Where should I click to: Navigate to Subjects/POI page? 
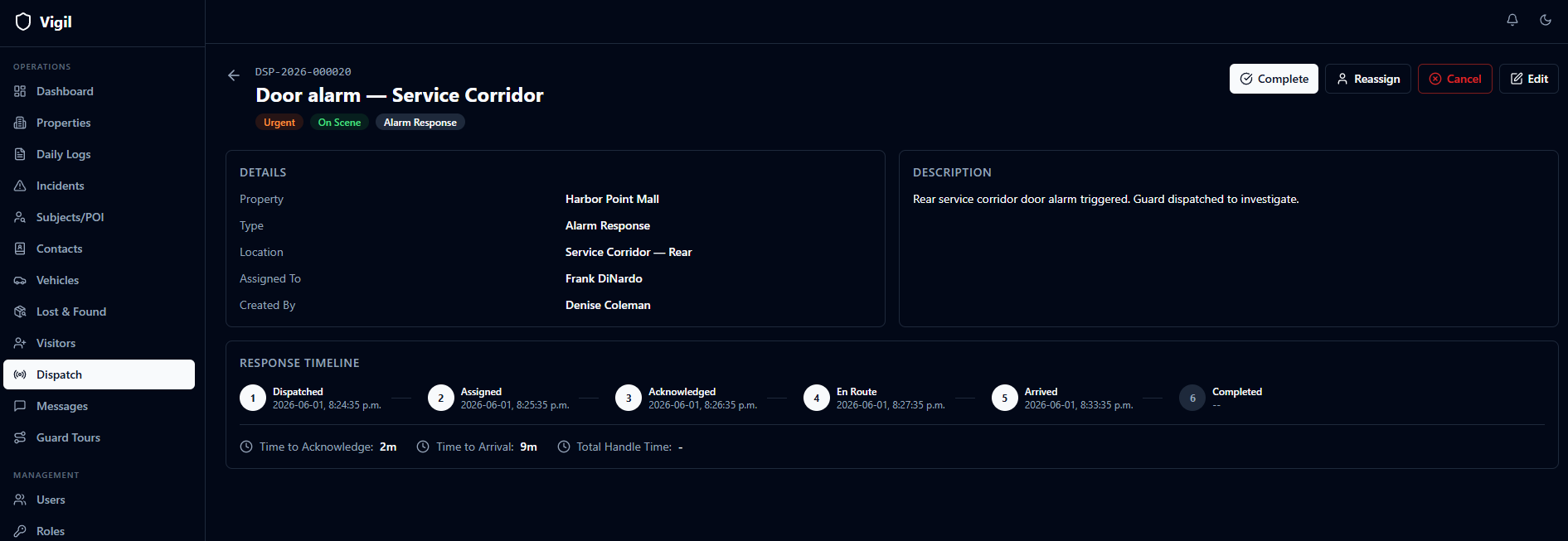pos(99,217)
